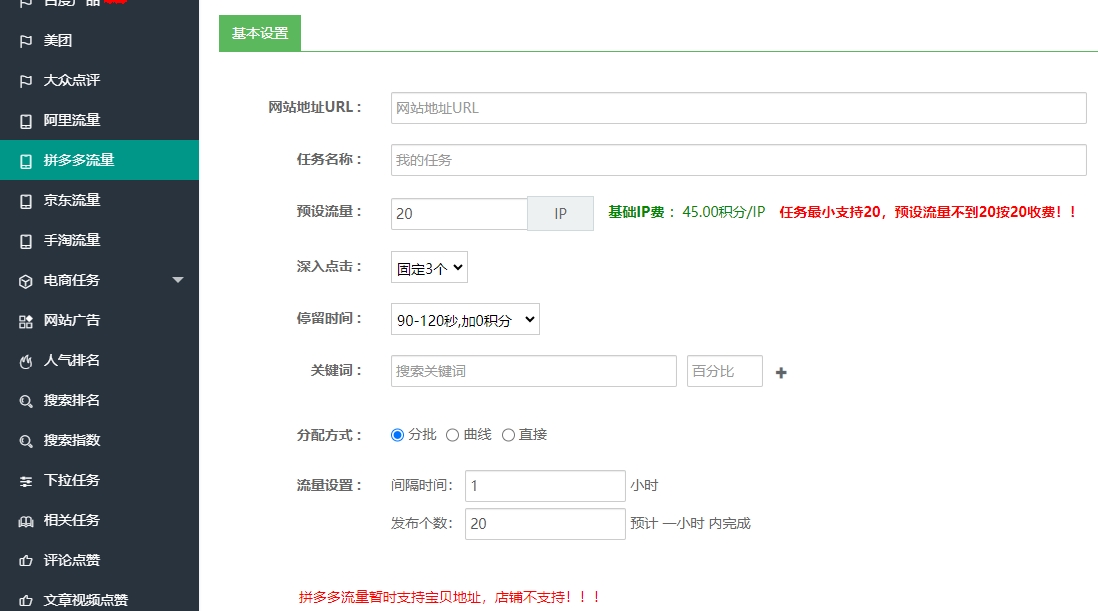Click the flag icon beside 大众点评

click(x=26, y=81)
